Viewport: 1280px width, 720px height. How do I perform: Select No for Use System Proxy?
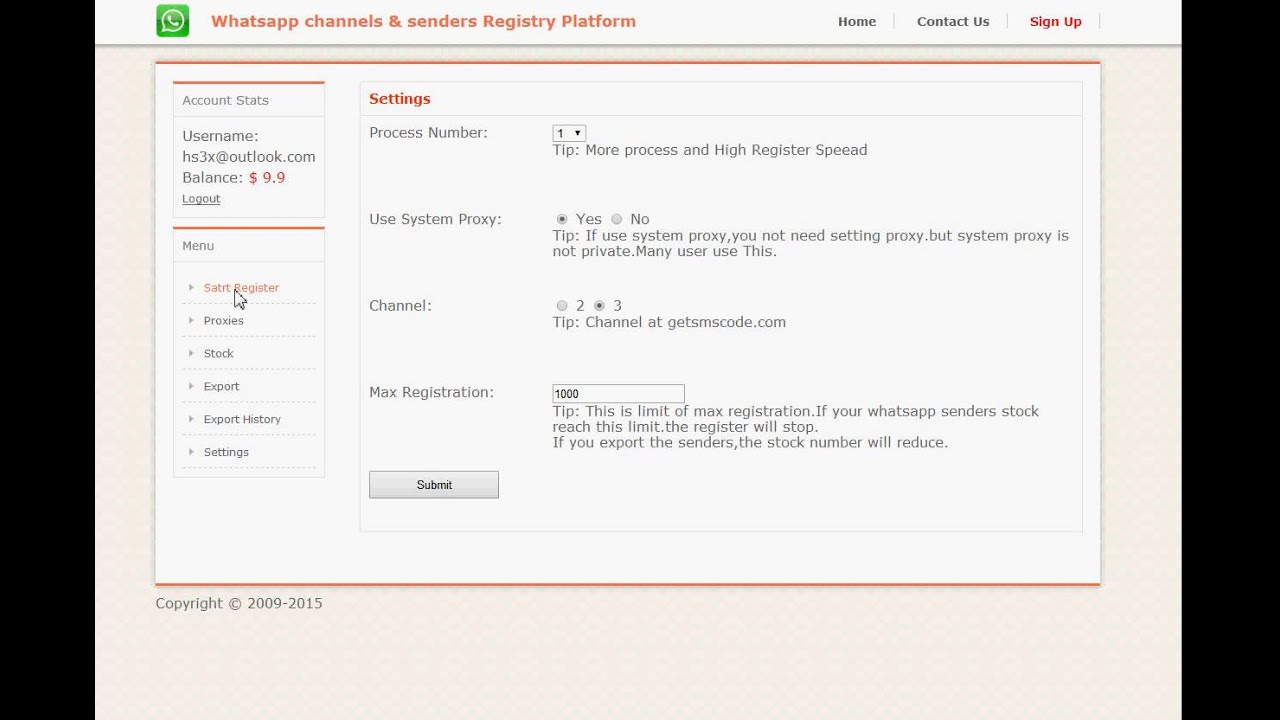click(616, 219)
